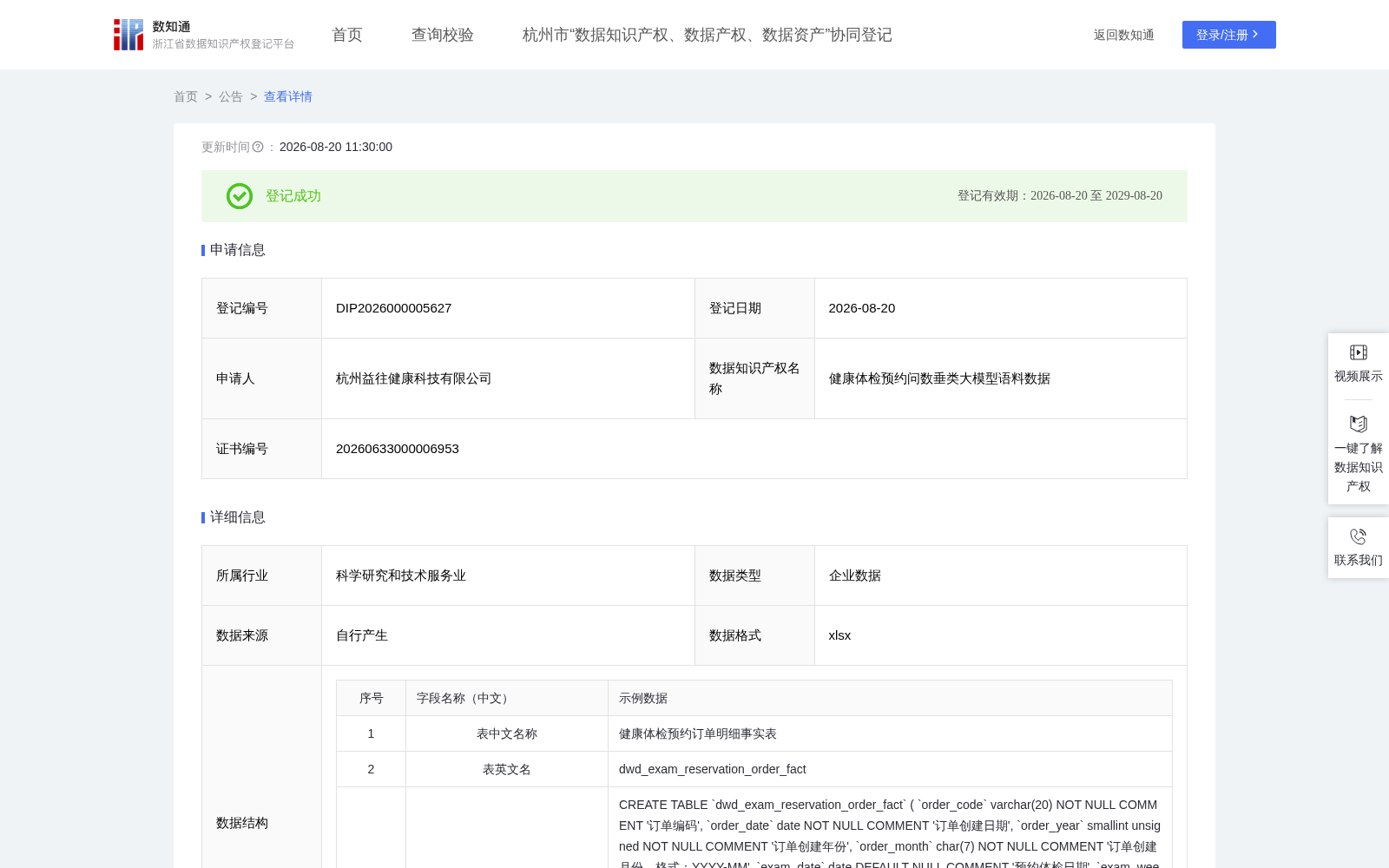Screen dimensions: 1389x868
Task: Click the CREATE TABLE statement text
Action: tap(890, 832)
